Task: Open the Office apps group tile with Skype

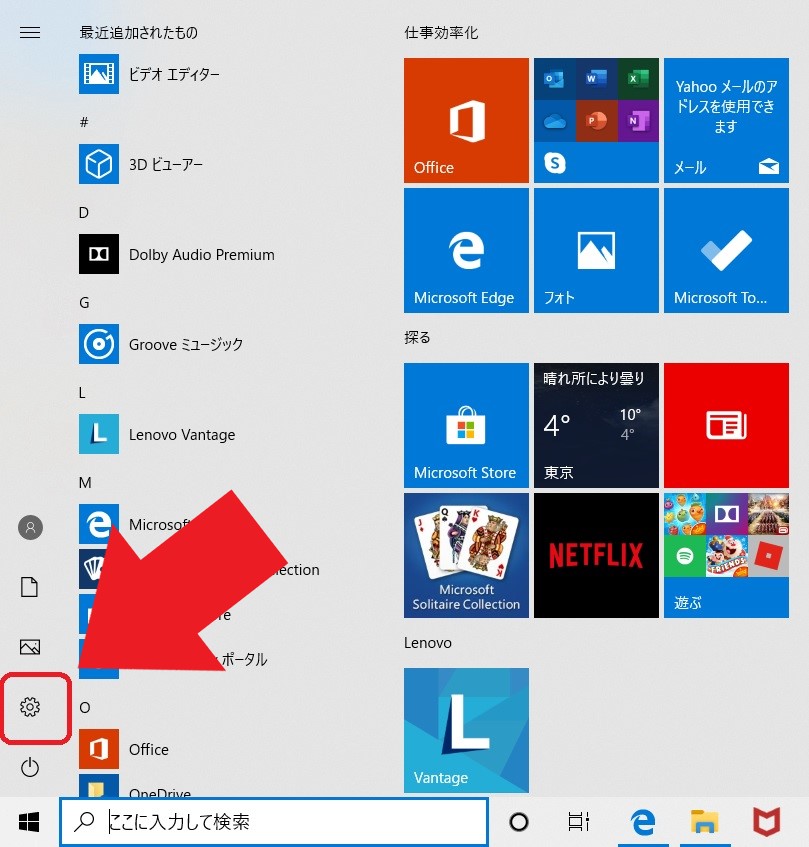Action: click(596, 120)
